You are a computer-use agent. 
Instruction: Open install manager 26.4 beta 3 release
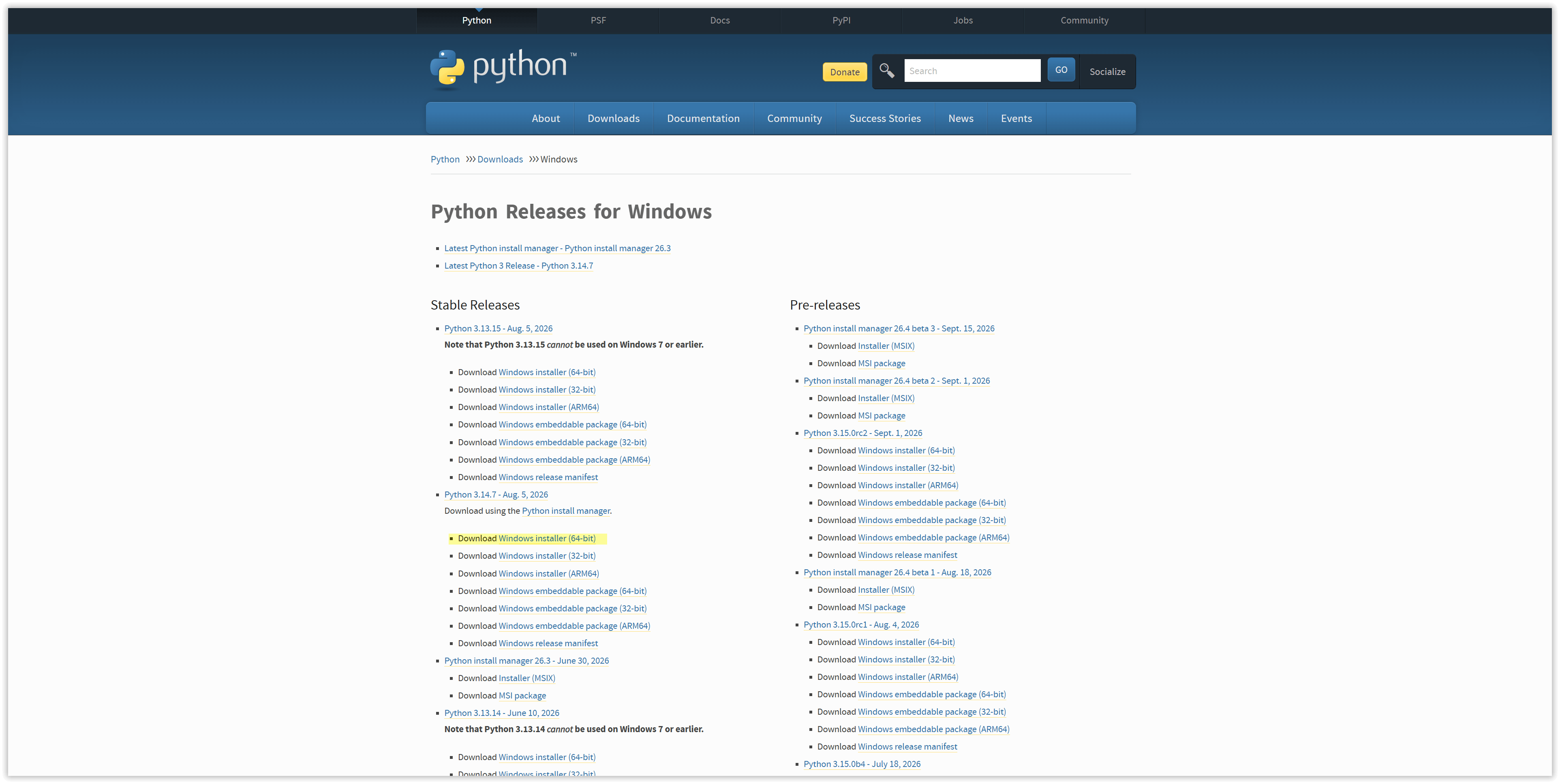[x=899, y=329]
